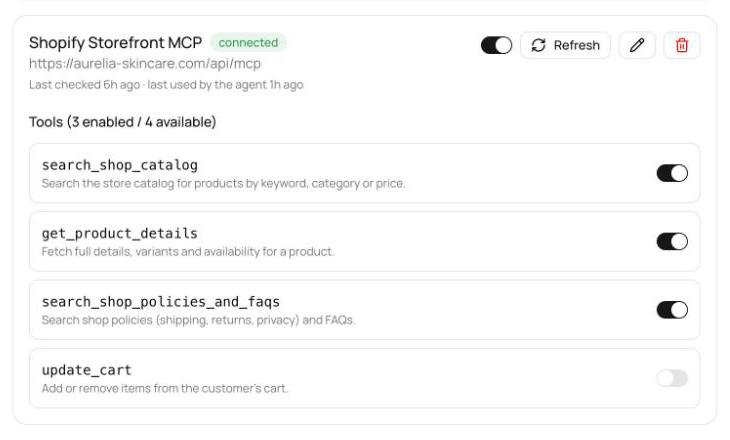Turn off search_shop_policies_and_faqs toggle
Viewport: 730px width, 440px height.
click(x=672, y=310)
